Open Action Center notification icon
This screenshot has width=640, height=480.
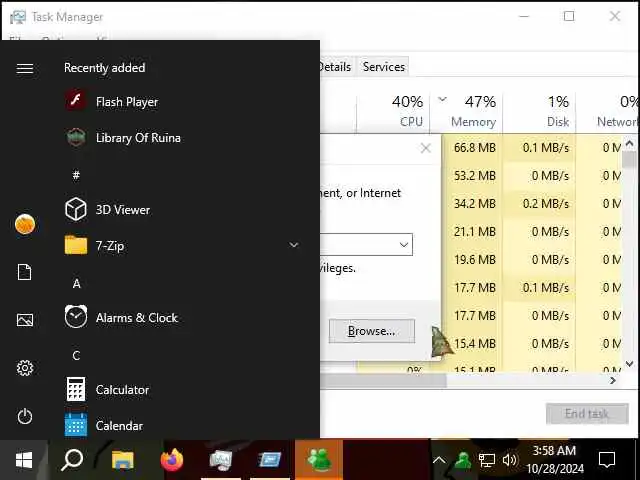point(607,460)
